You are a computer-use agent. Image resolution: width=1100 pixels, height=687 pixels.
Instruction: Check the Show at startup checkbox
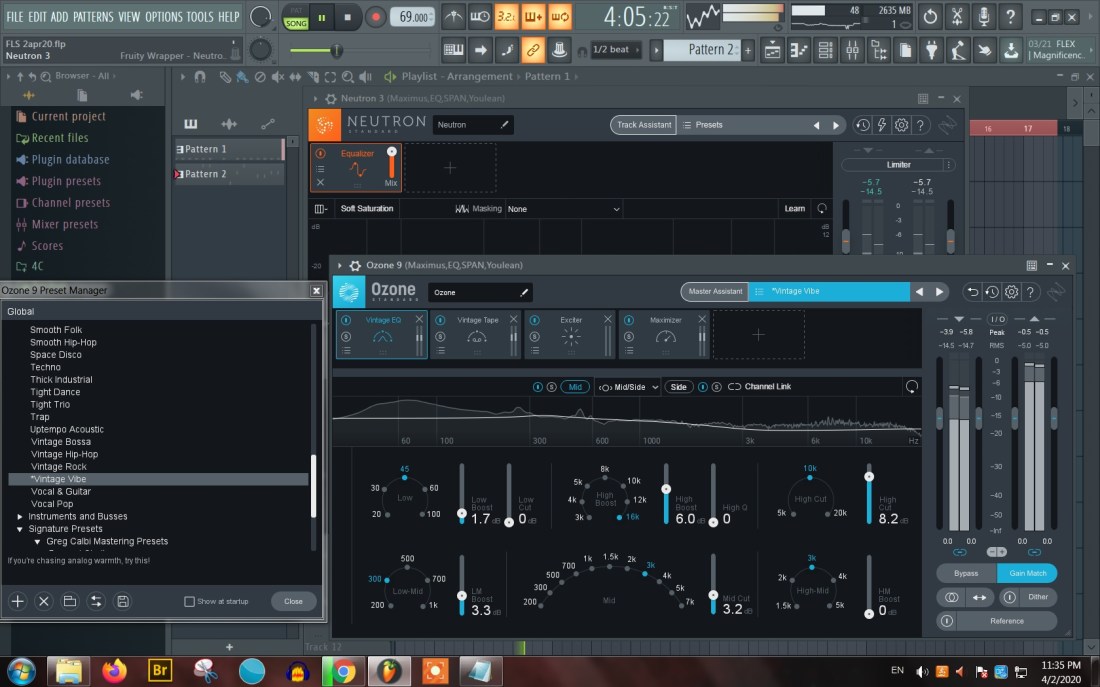tap(189, 602)
